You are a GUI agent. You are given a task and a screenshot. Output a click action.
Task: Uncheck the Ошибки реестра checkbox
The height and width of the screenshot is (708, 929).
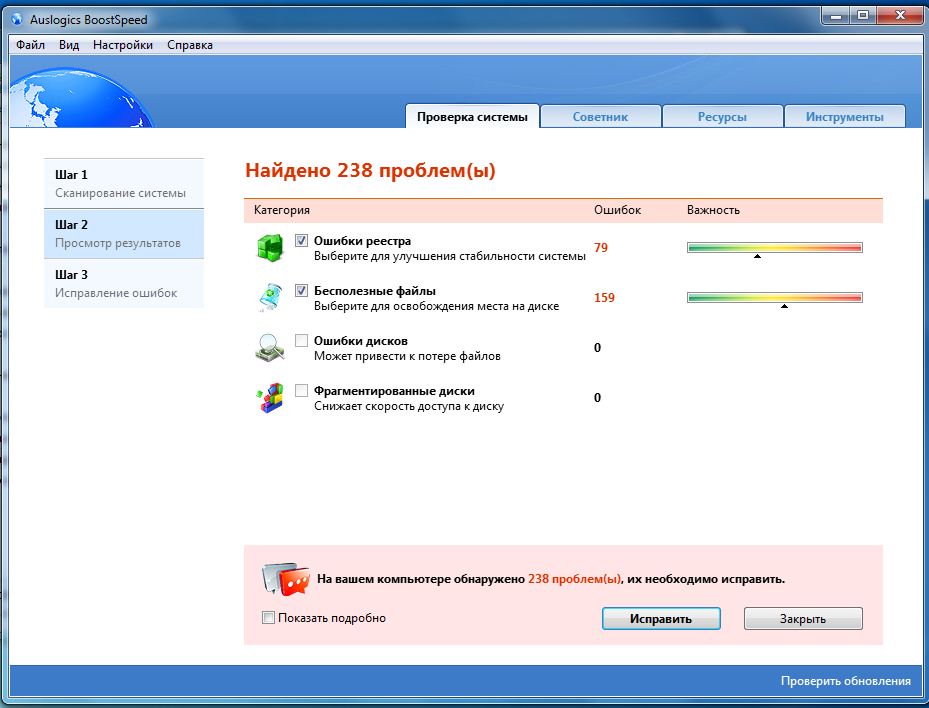pyautogui.click(x=302, y=241)
